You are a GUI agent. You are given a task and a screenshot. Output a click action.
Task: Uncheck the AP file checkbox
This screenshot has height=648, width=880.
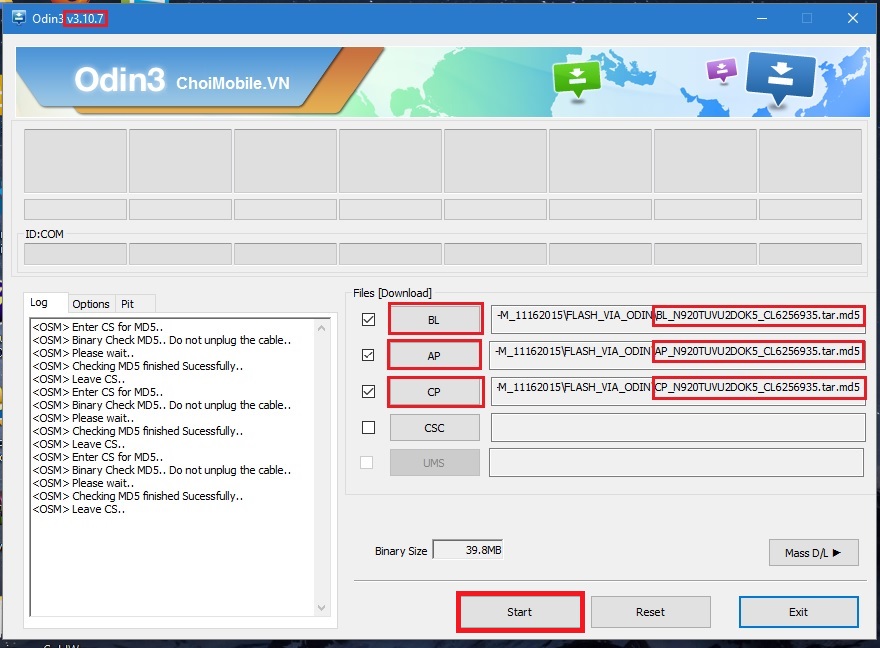tap(368, 355)
